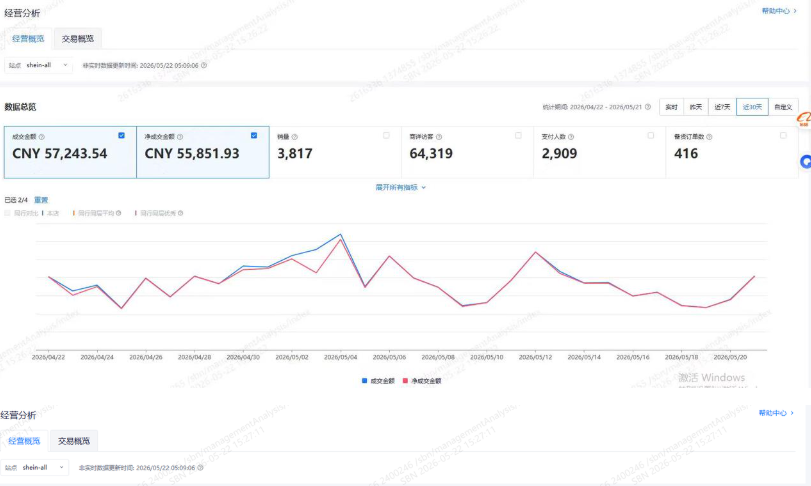
Task: Click help icon after the 2026/04/22 - 2026/05/21 date range
Action: pos(648,107)
